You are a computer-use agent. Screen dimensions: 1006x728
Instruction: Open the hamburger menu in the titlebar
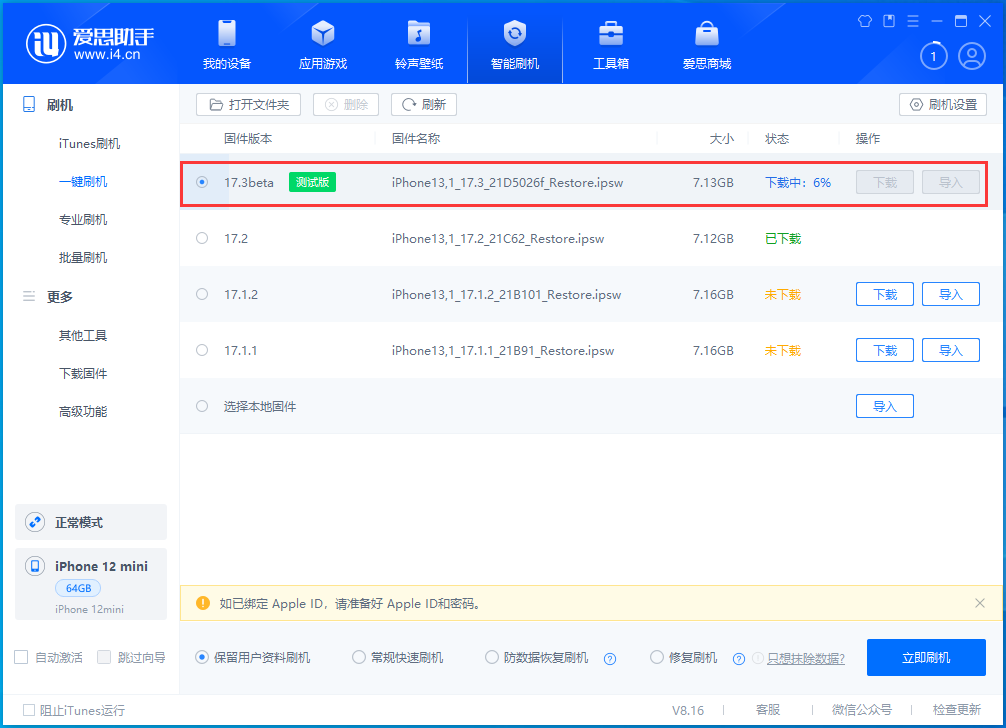point(912,20)
